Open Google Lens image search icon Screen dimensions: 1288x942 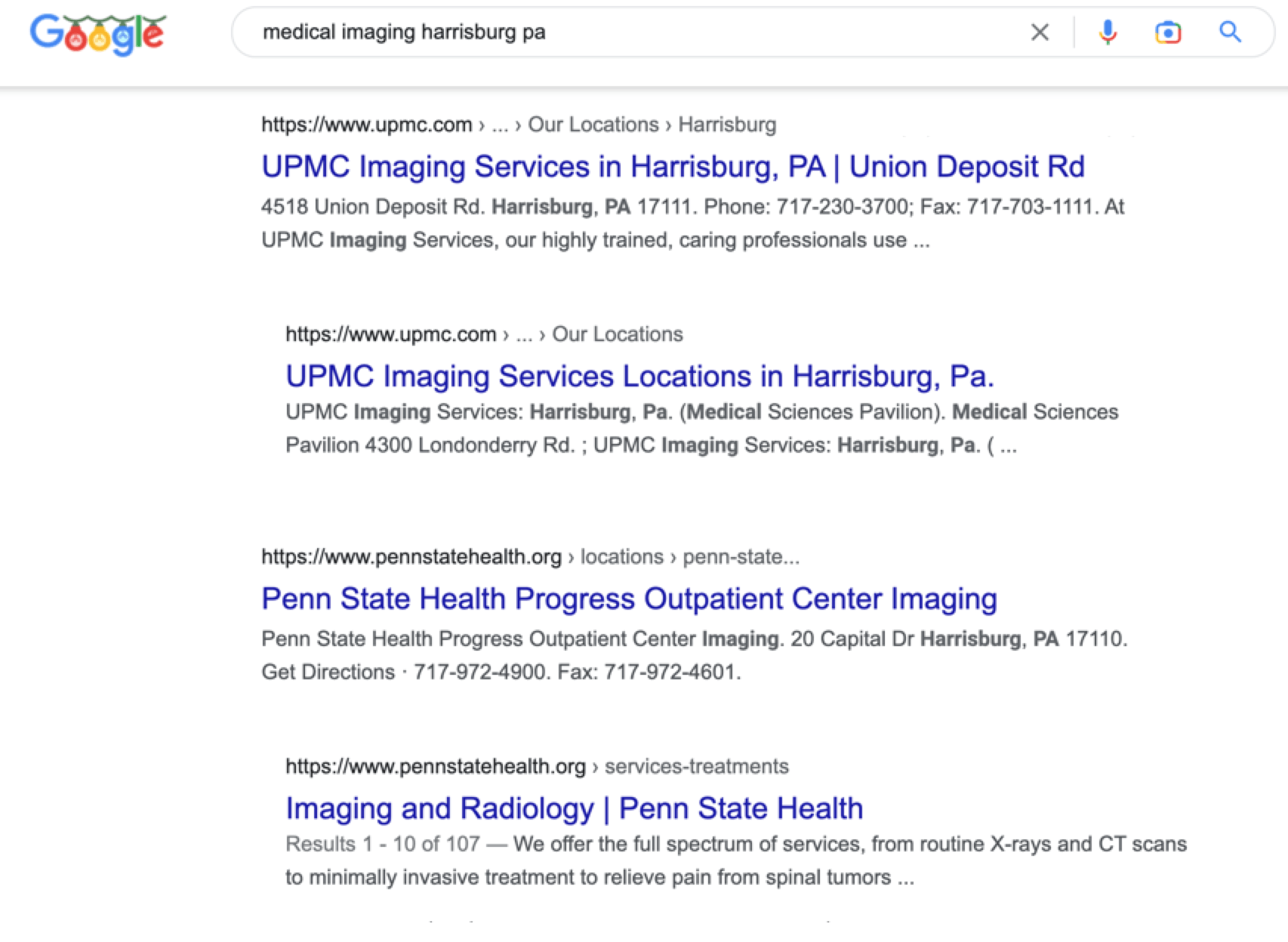click(x=1168, y=32)
